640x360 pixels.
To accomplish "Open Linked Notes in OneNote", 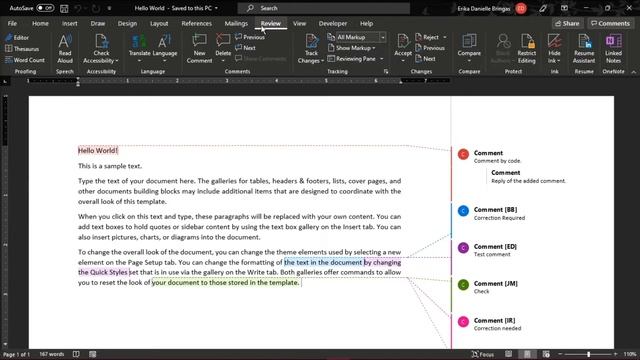I will tap(613, 49).
